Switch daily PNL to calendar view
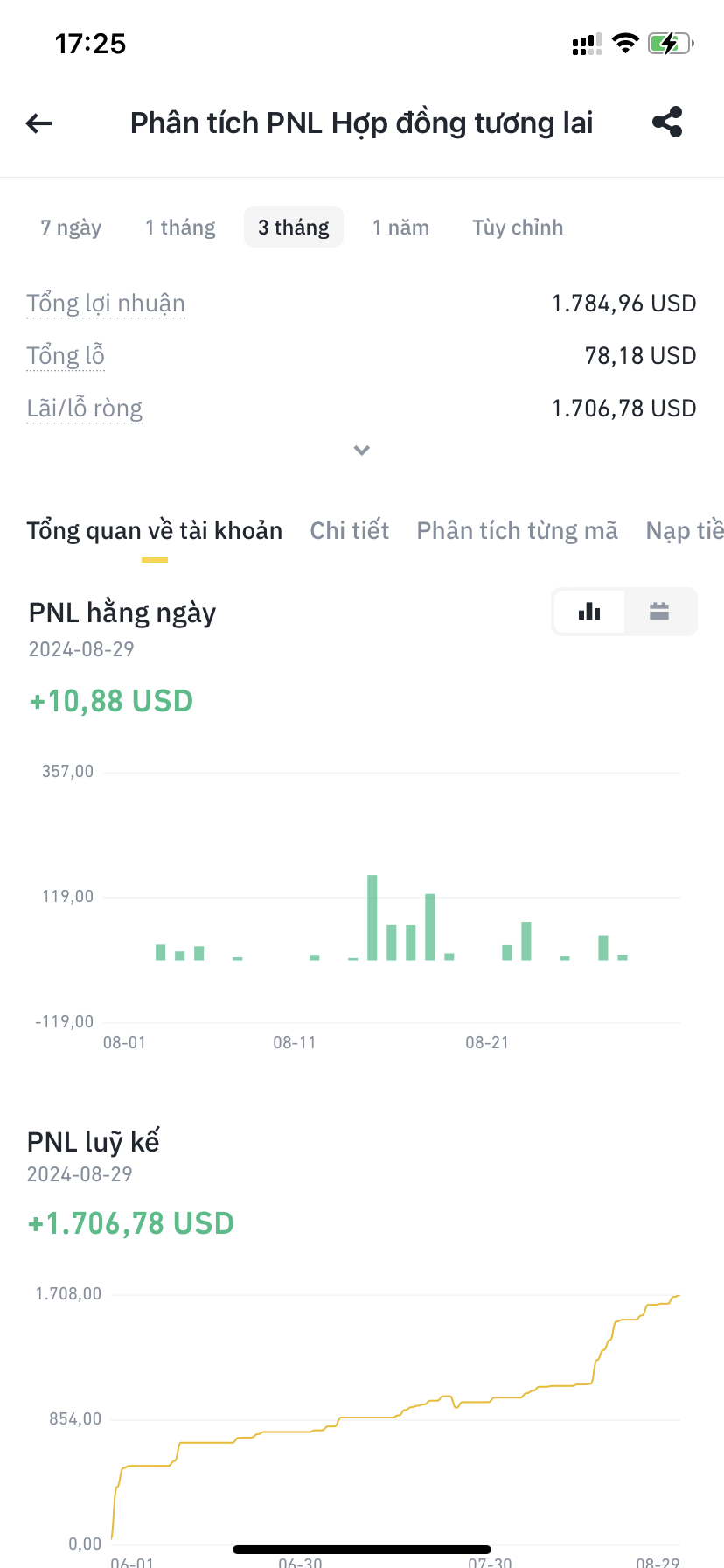 point(659,612)
